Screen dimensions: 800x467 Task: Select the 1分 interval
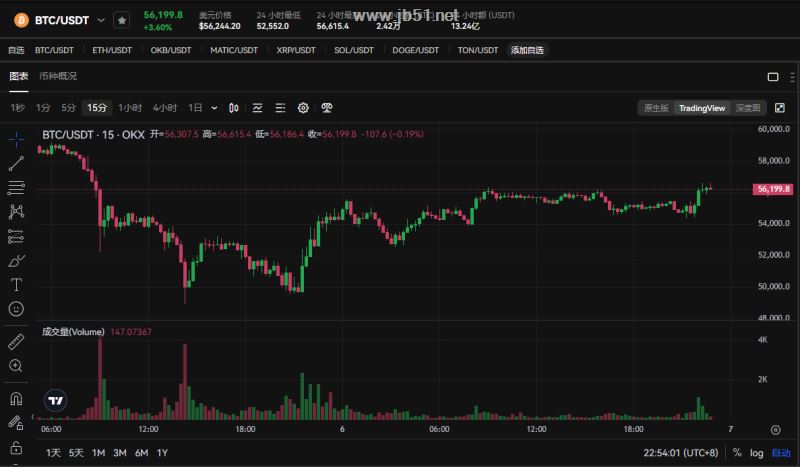click(43, 108)
